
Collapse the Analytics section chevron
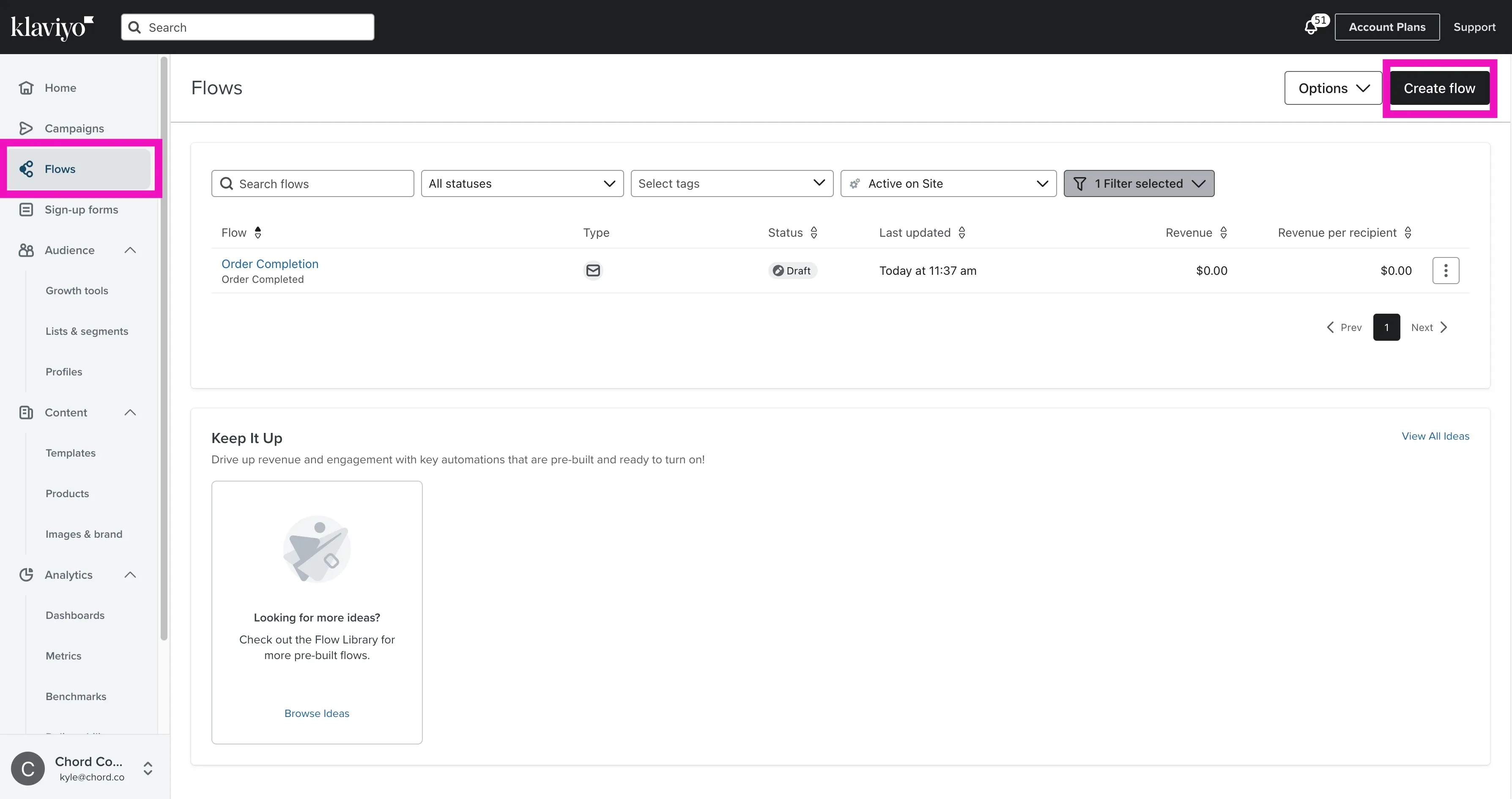130,575
